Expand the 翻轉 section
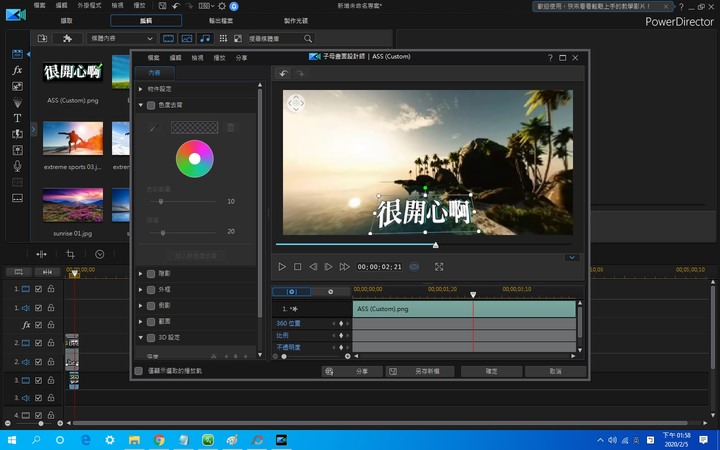Screen dimensions: 720x450 point(141,322)
